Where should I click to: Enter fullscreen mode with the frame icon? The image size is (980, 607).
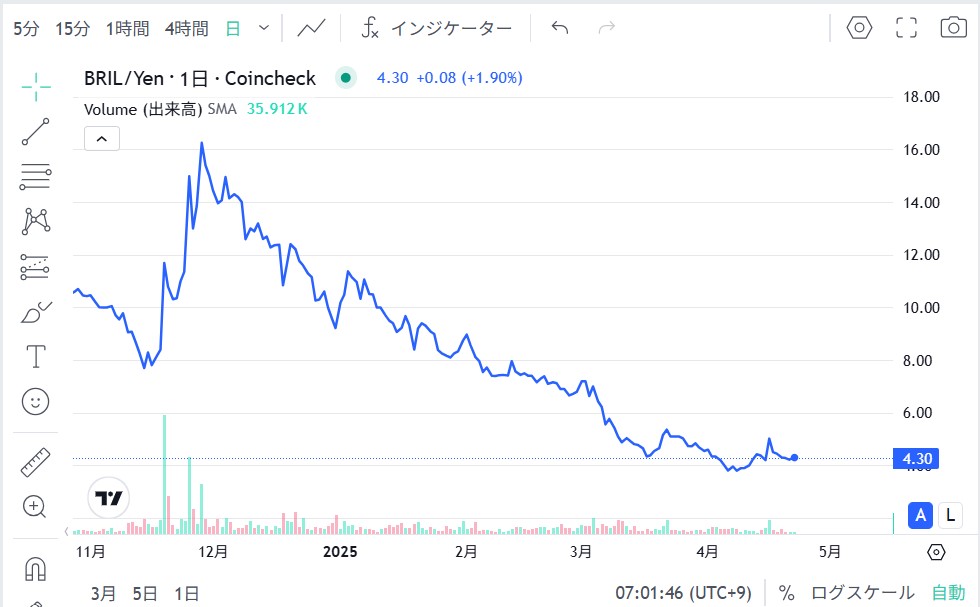[906, 28]
